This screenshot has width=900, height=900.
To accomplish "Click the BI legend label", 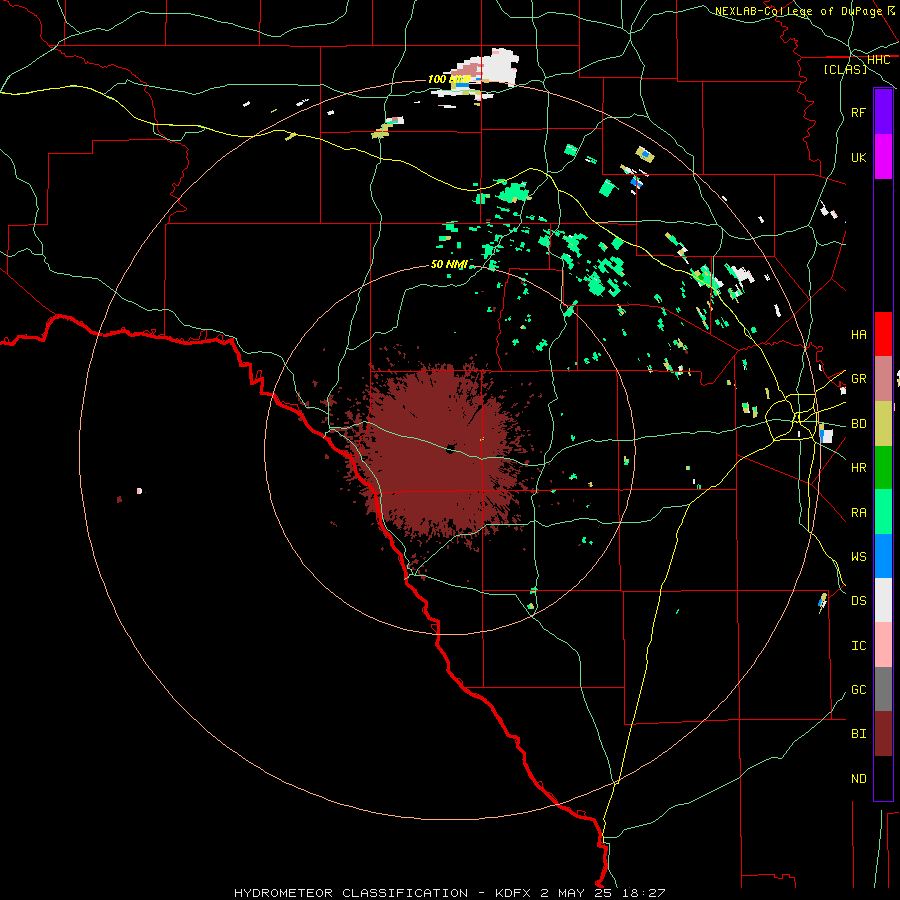I will point(858,734).
